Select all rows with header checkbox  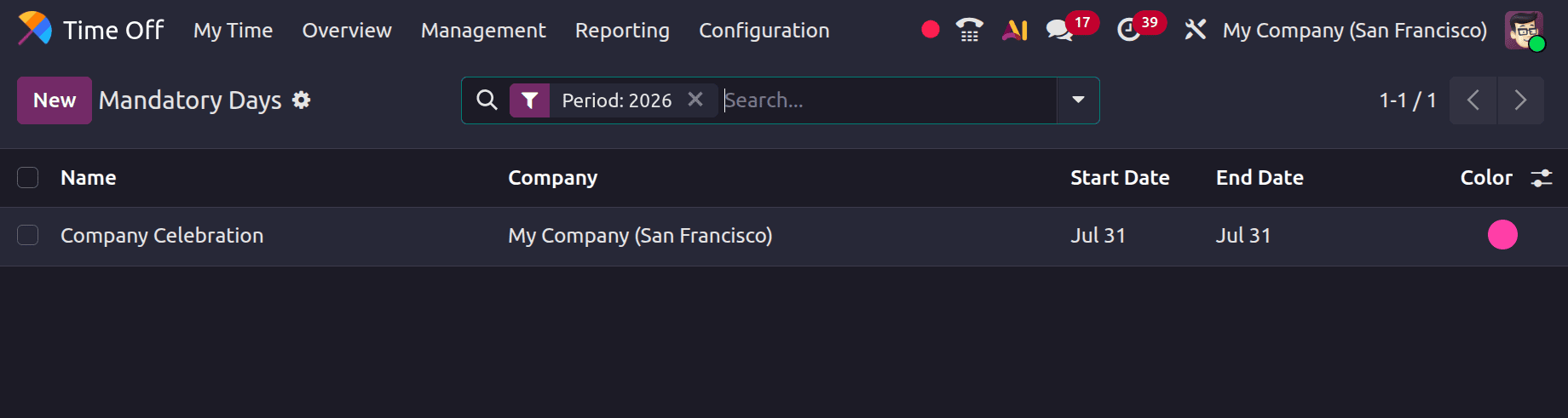click(x=28, y=177)
